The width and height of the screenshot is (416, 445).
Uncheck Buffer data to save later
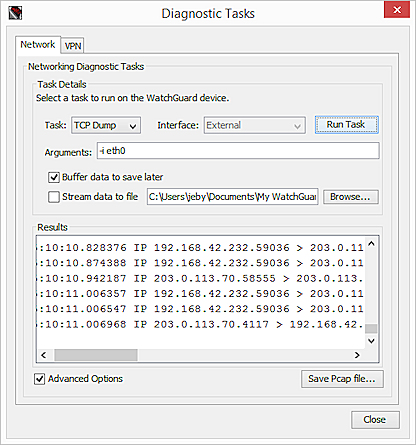[x=54, y=177]
